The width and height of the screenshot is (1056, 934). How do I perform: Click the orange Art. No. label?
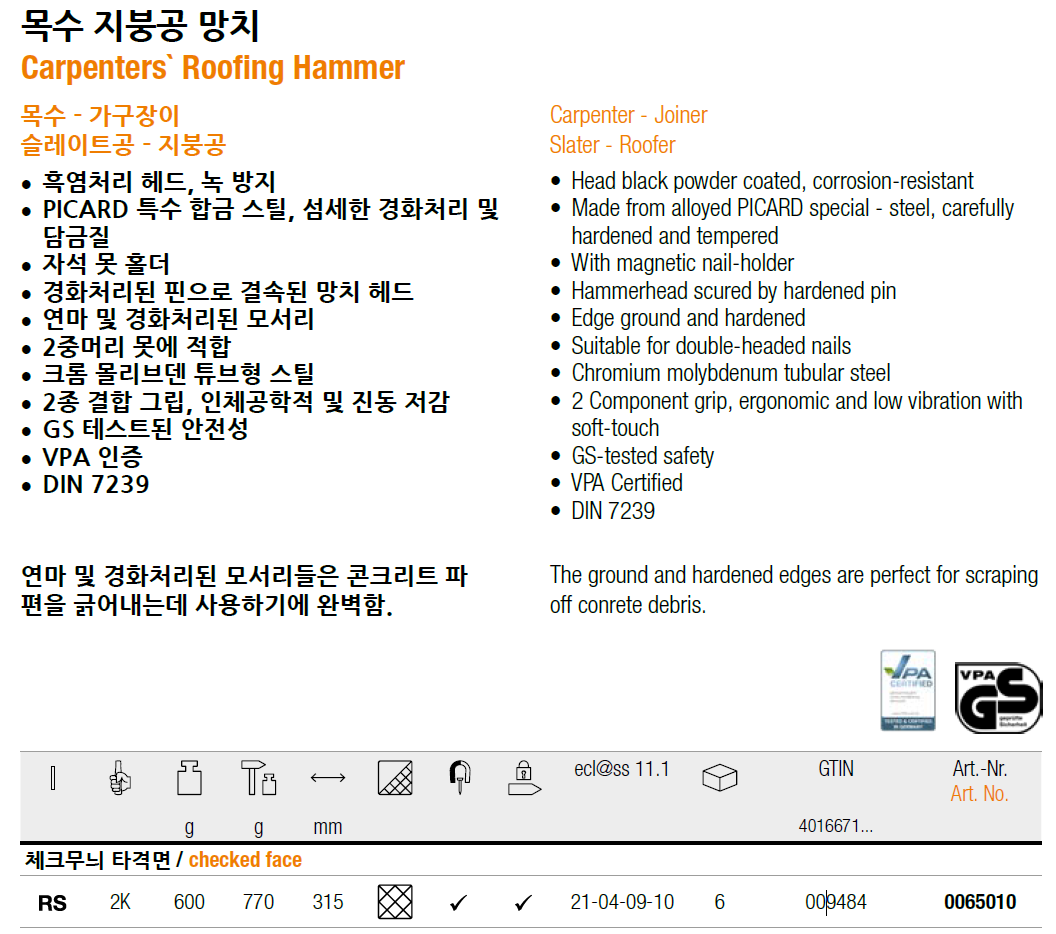tap(979, 794)
